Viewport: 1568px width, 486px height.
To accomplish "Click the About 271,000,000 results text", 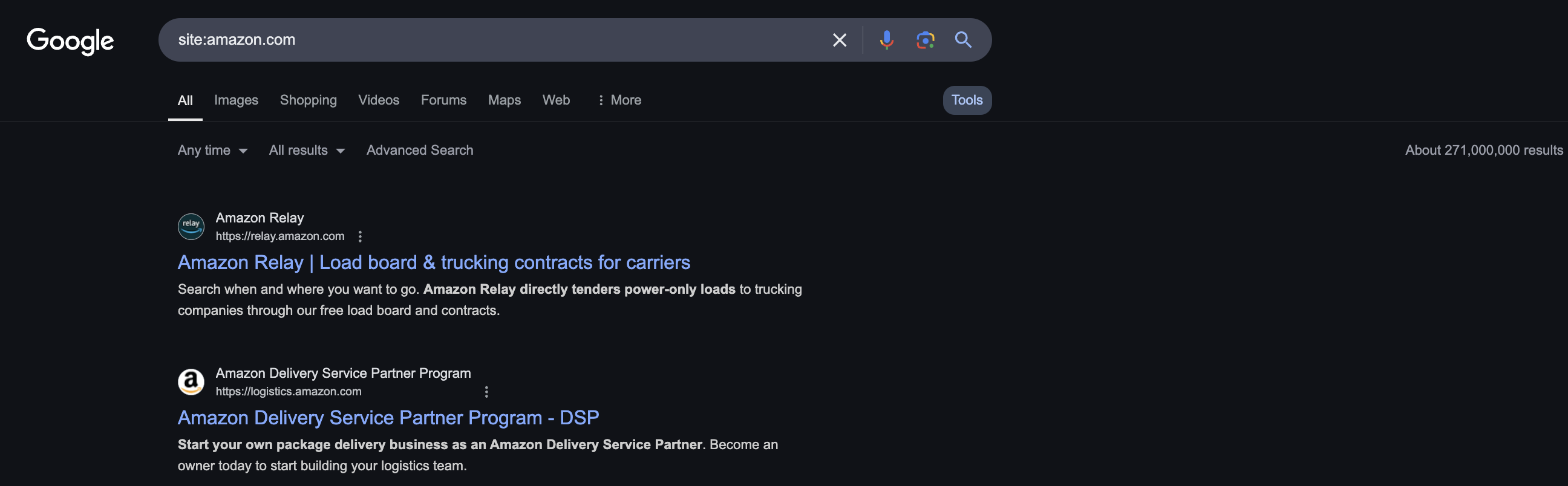I will (1483, 151).
